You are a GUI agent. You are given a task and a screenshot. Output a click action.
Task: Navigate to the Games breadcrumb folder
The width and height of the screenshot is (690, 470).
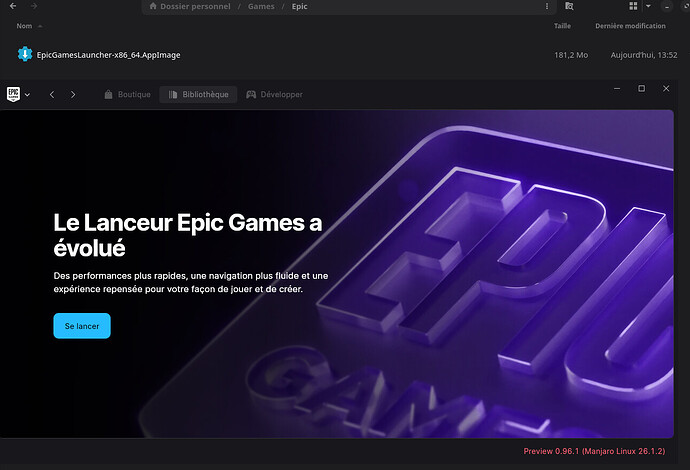(x=261, y=6)
